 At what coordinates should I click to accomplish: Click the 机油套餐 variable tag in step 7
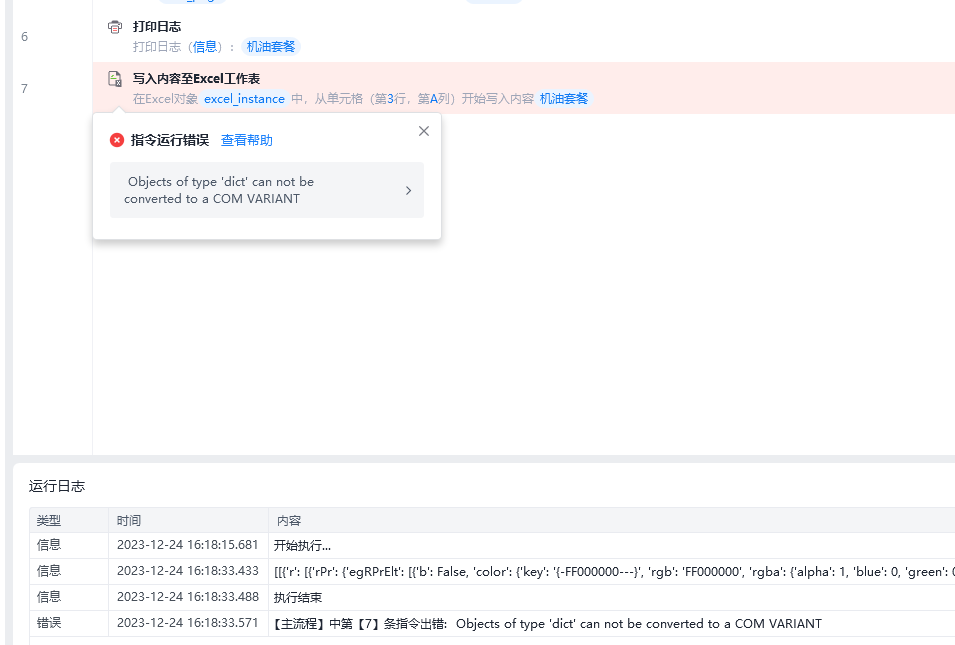[564, 99]
